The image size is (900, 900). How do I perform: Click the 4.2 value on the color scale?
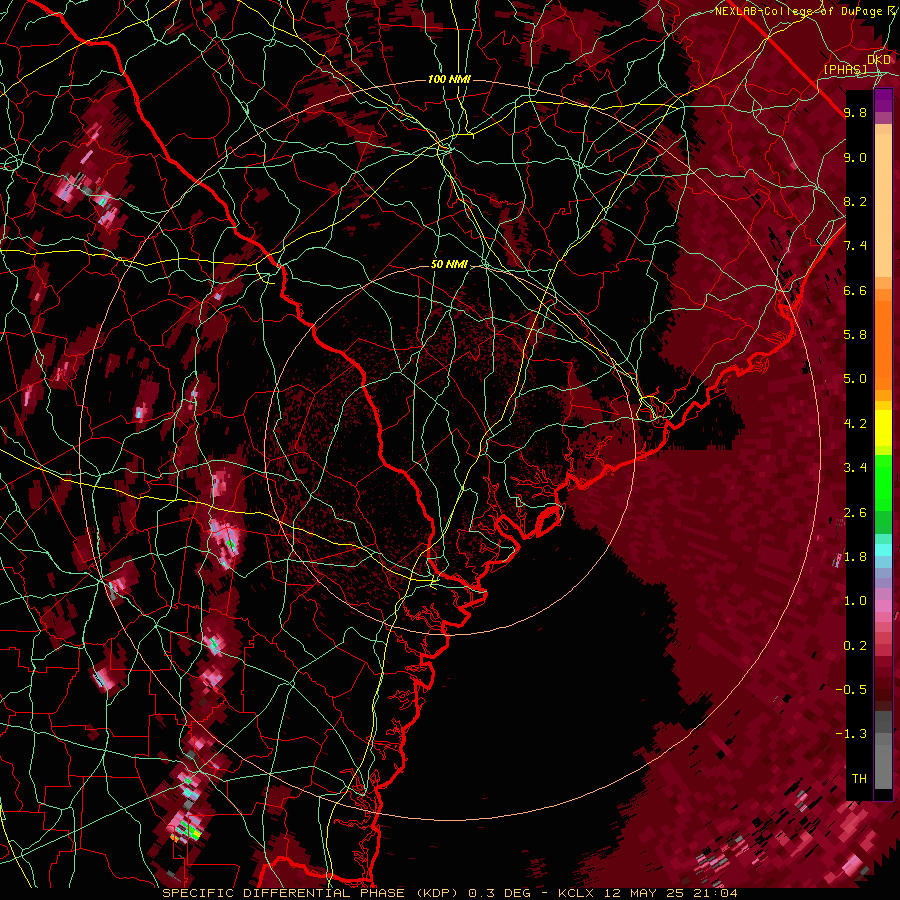(855, 424)
